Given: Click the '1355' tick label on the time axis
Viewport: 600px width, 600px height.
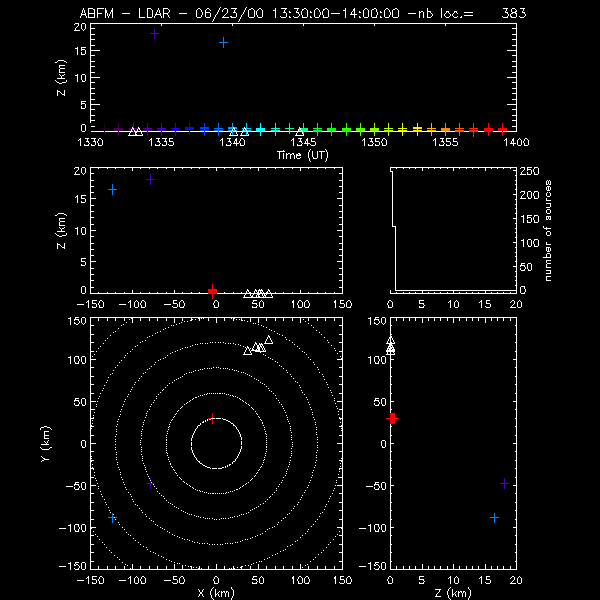Looking at the screenshot, I should 445,142.
